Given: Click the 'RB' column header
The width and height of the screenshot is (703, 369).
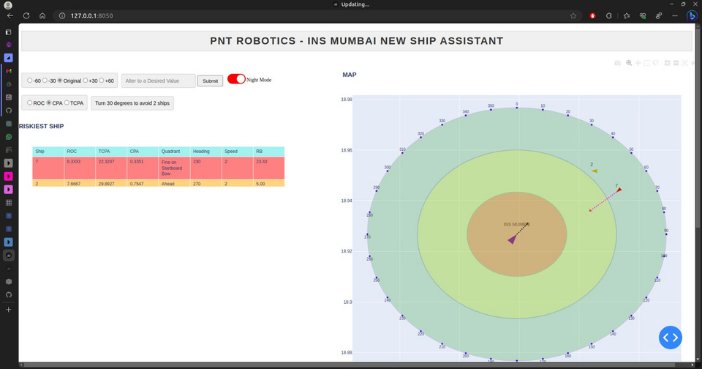Looking at the screenshot, I should [x=269, y=152].
